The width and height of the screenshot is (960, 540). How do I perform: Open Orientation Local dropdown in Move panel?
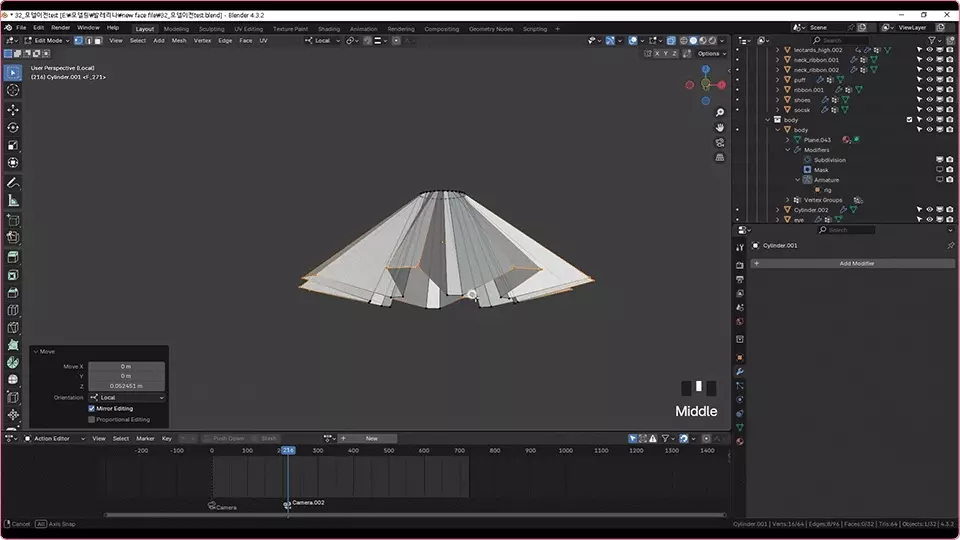127,397
